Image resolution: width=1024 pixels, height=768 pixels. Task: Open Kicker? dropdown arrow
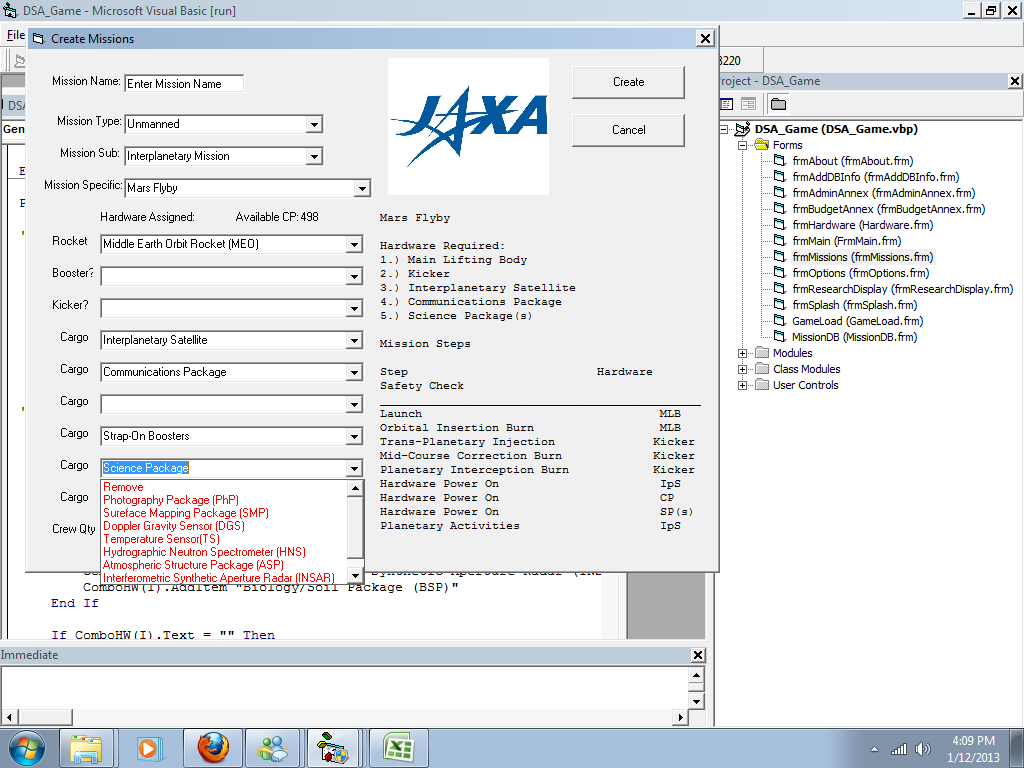click(354, 308)
